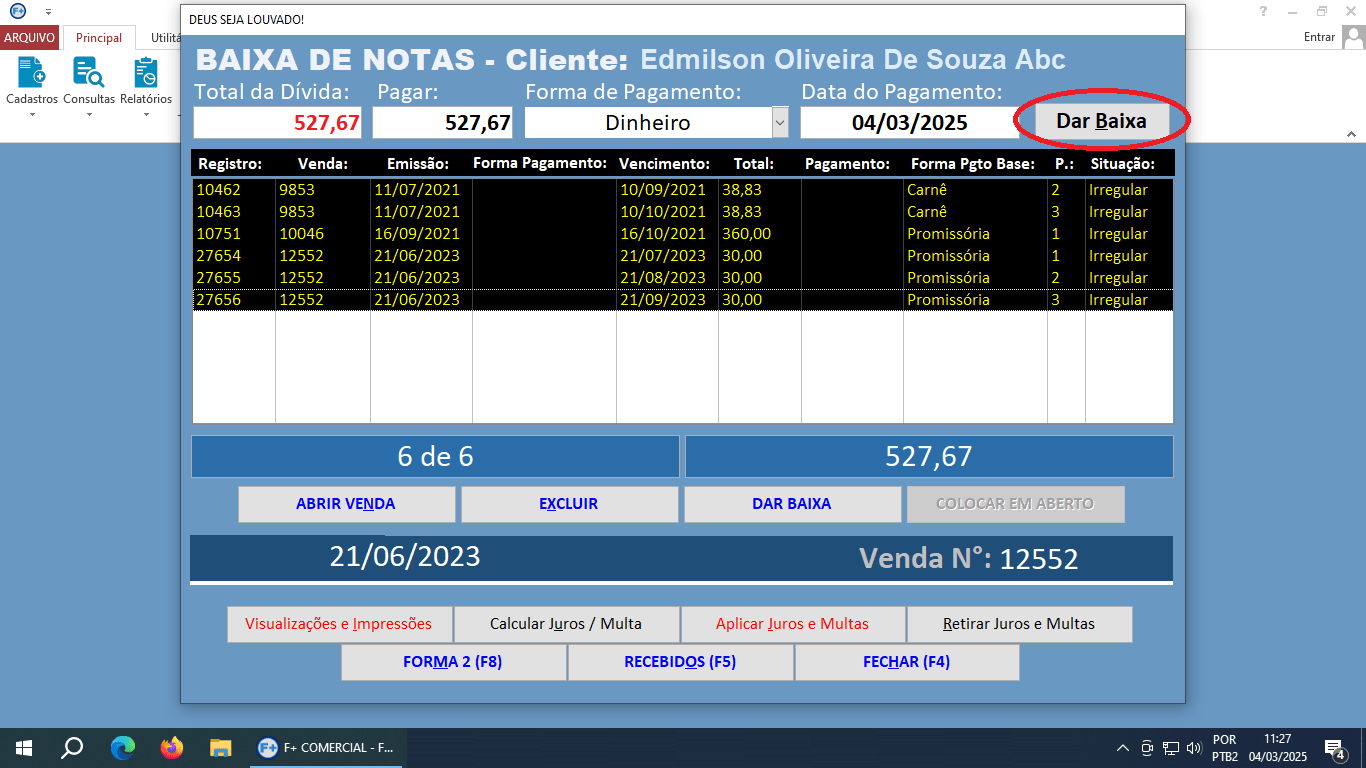Select row with Registro 10462
The height and width of the screenshot is (768, 1366).
coord(682,190)
